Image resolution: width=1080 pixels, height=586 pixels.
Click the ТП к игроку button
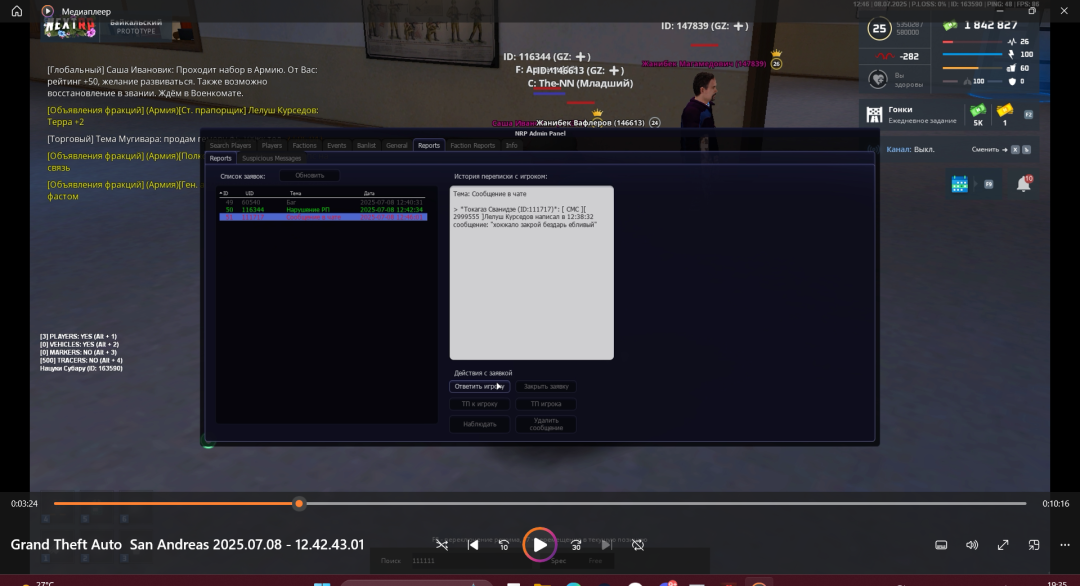coord(479,404)
